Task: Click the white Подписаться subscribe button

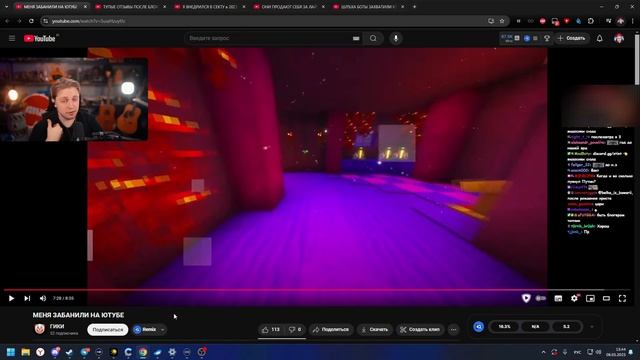Action: click(108, 329)
